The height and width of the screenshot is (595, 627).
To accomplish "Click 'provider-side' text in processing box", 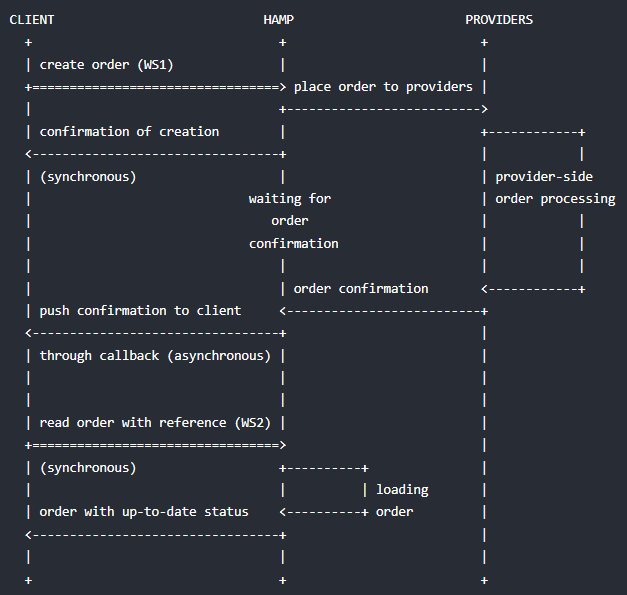I will pyautogui.click(x=544, y=177).
